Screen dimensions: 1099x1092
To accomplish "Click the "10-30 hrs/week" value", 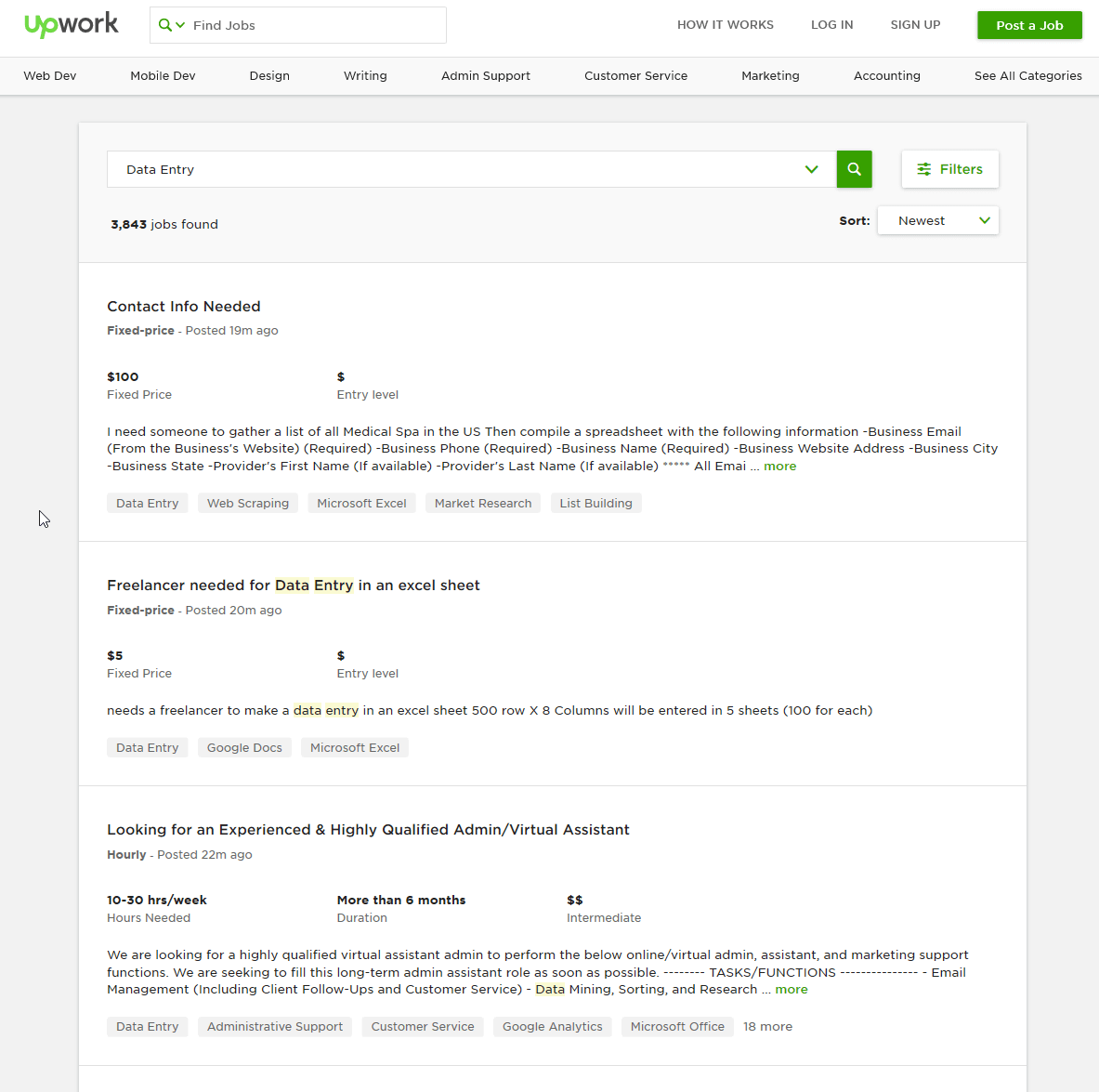I will [157, 900].
